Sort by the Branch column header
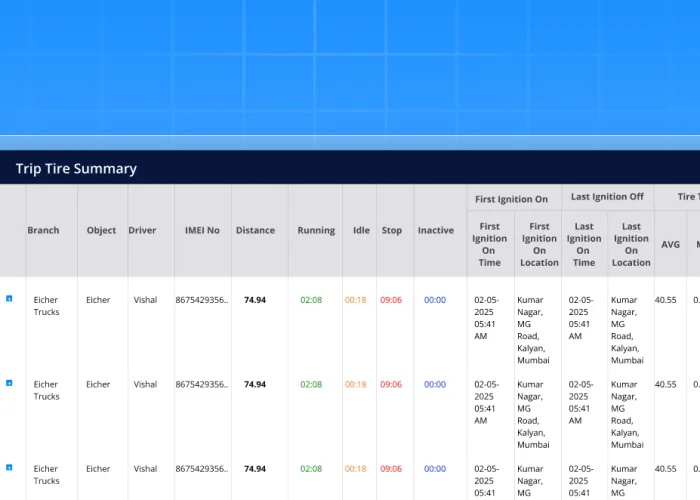The width and height of the screenshot is (700, 500). point(43,230)
